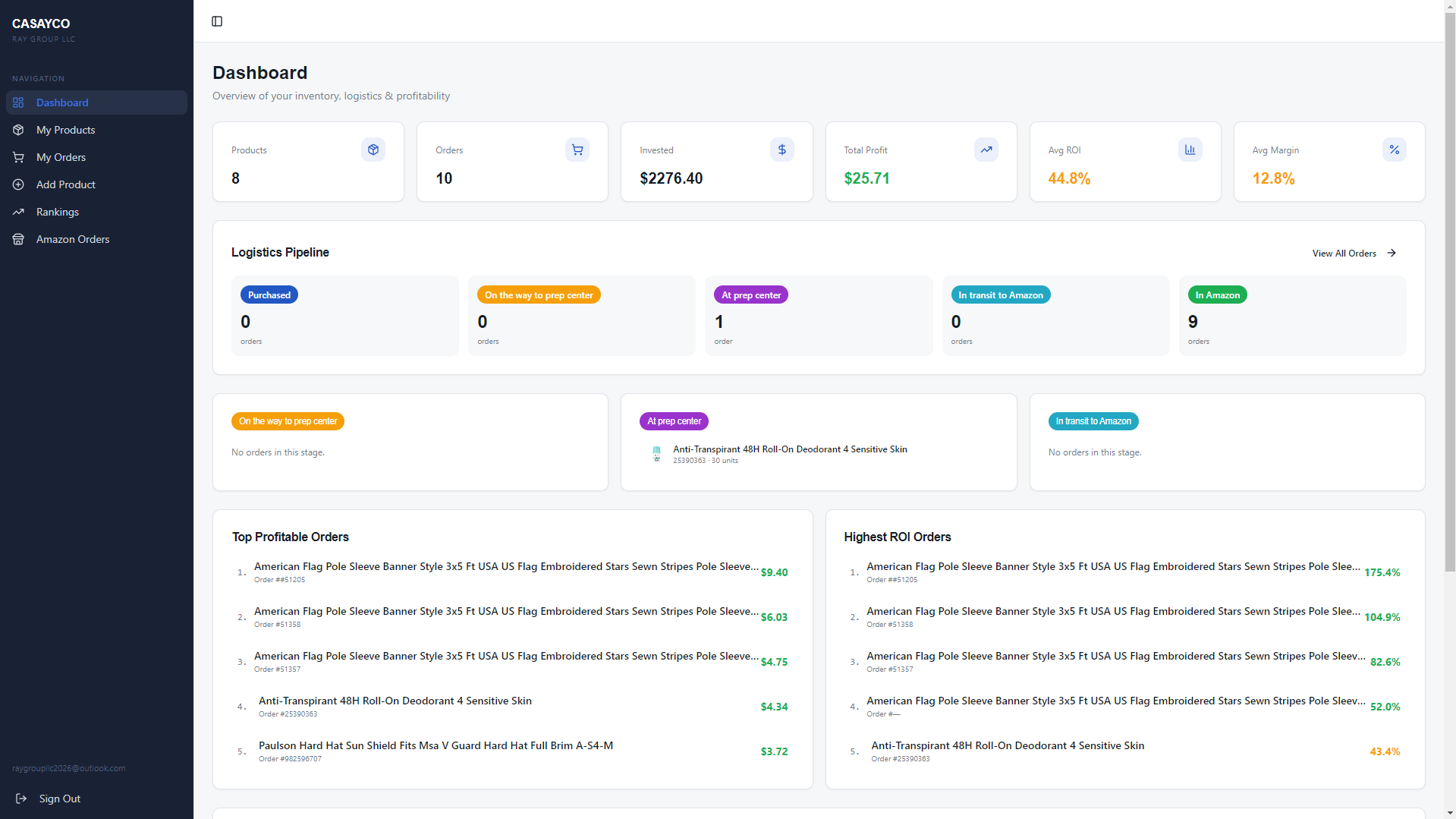Click the In transit to Amazon pipeline badge with 0 orders
This screenshot has width=1456, height=819.
[1001, 295]
